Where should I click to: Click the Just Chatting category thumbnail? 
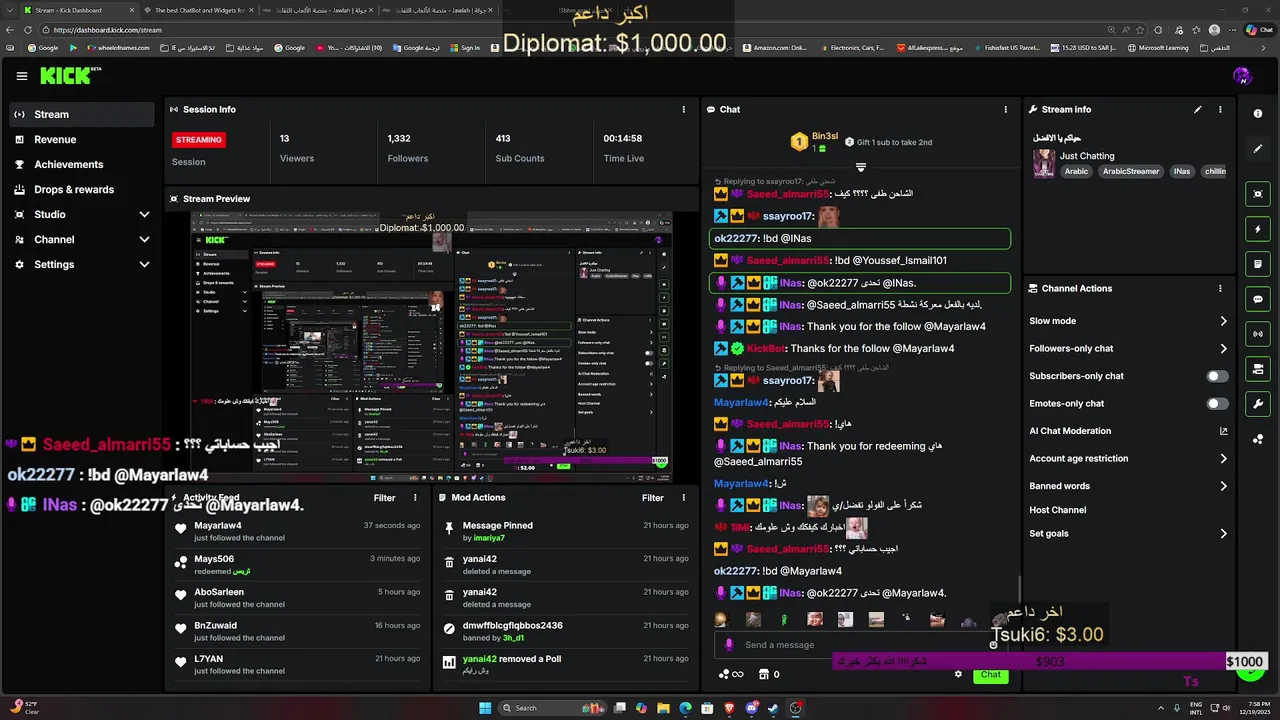point(1044,164)
